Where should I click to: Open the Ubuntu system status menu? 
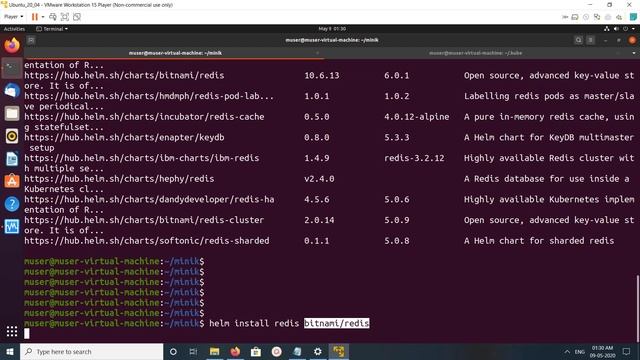click(620, 29)
